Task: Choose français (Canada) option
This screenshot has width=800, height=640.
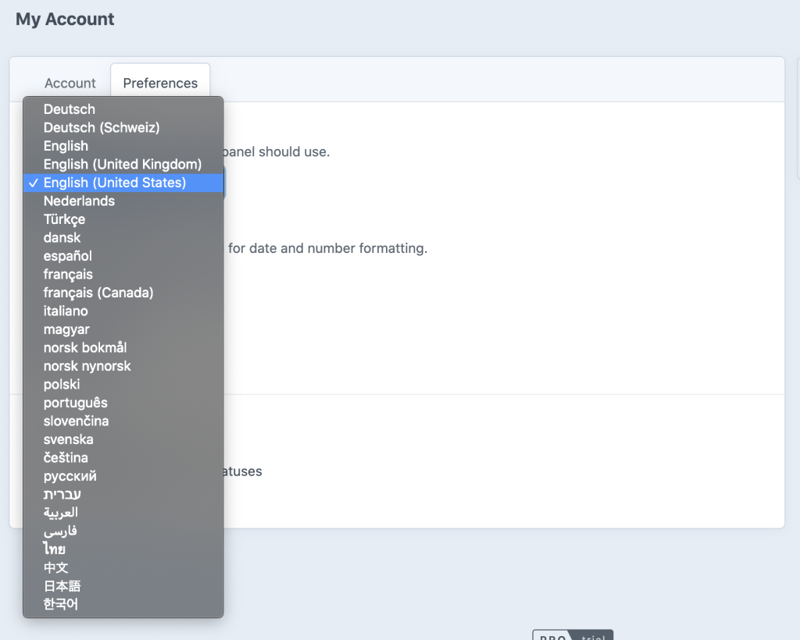Action: click(98, 292)
